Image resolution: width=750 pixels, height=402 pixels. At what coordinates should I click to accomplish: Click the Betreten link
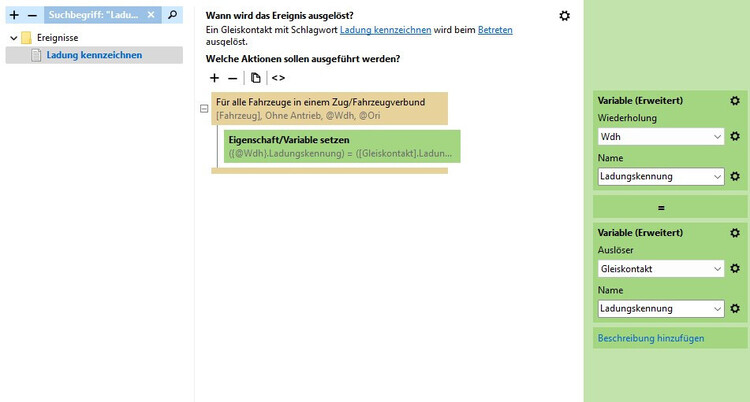coord(495,31)
